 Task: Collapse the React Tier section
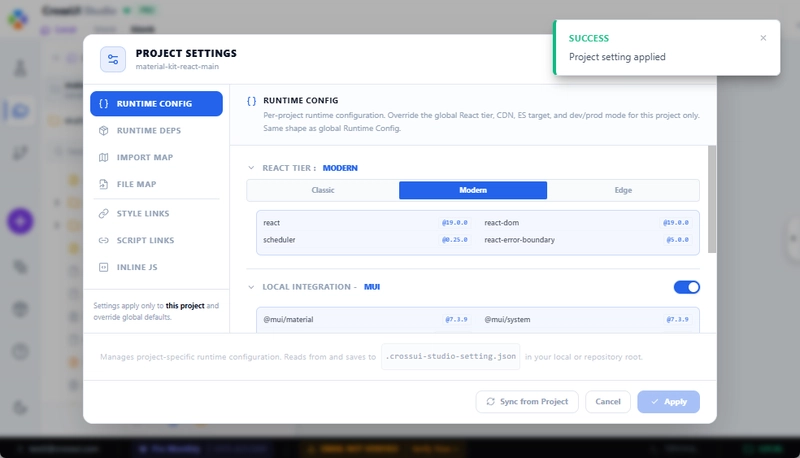pos(251,168)
